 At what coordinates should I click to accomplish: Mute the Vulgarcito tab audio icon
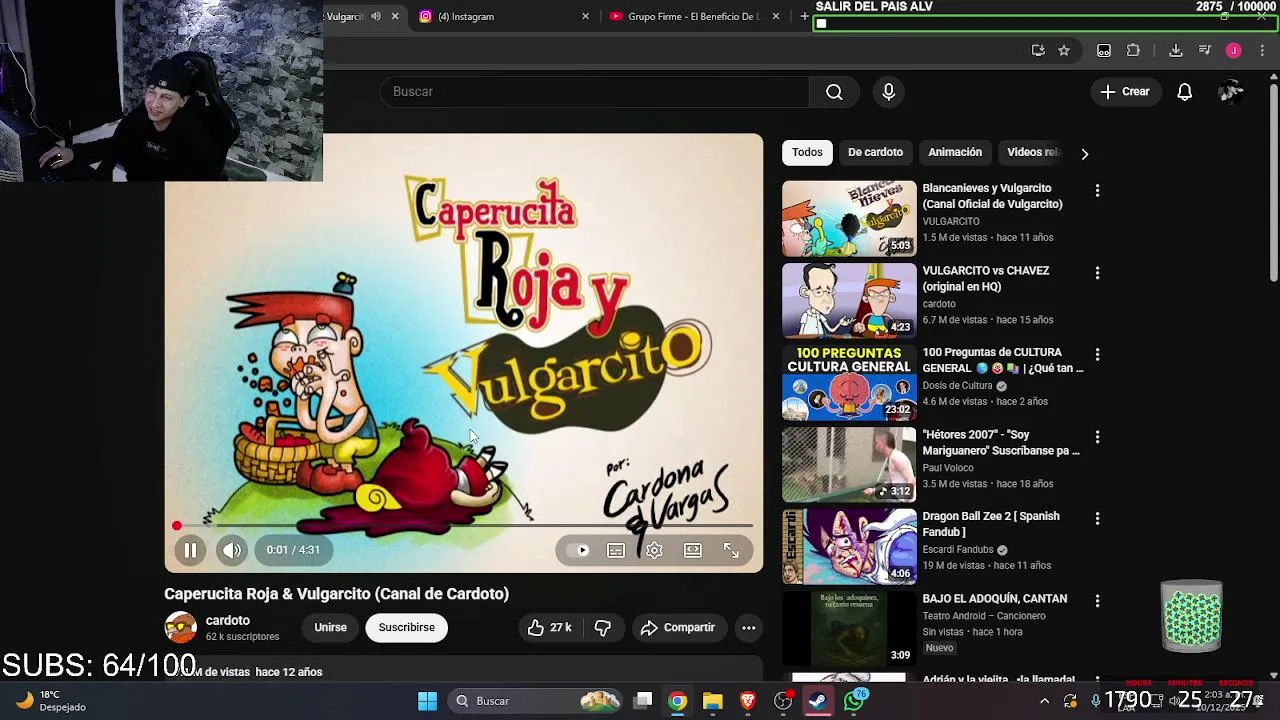click(x=376, y=16)
